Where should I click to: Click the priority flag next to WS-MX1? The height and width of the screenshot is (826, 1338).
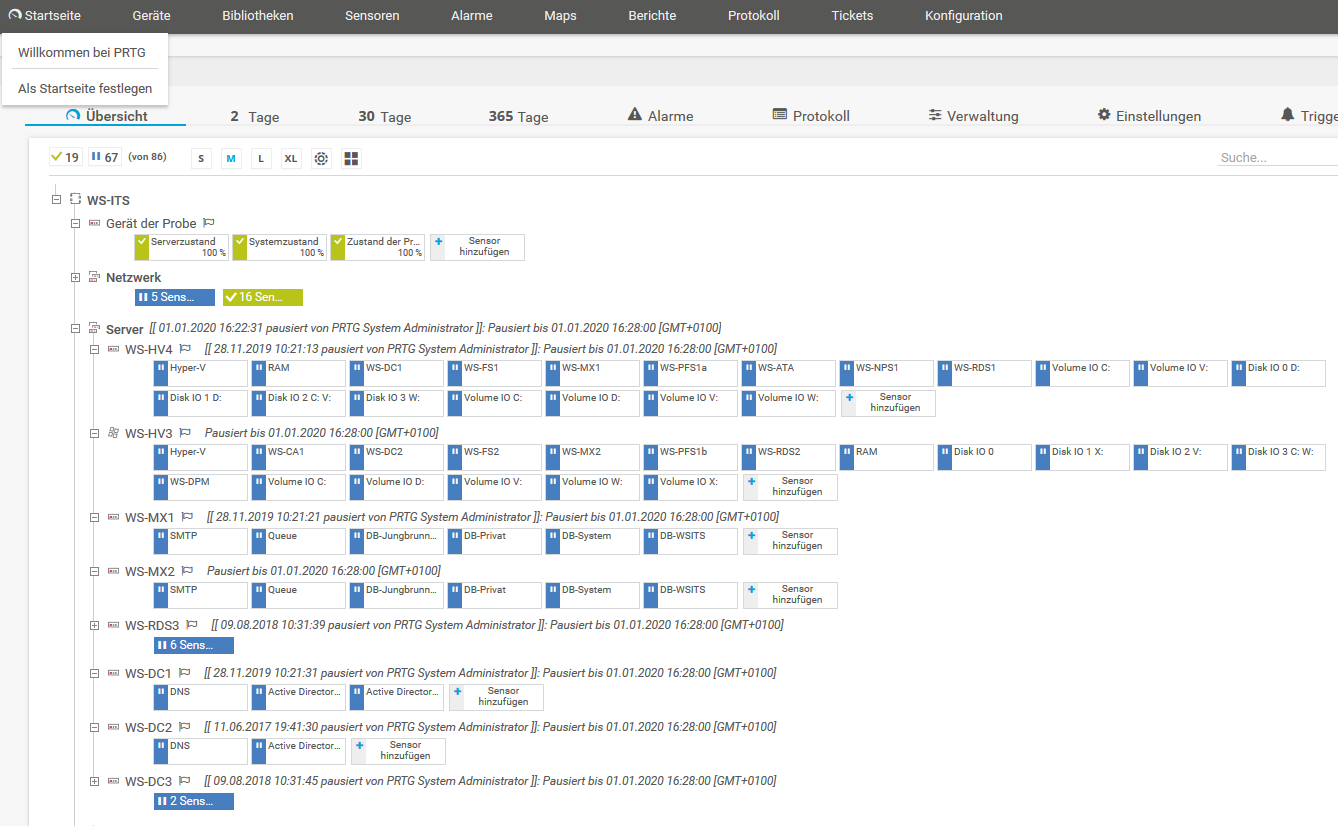click(187, 517)
